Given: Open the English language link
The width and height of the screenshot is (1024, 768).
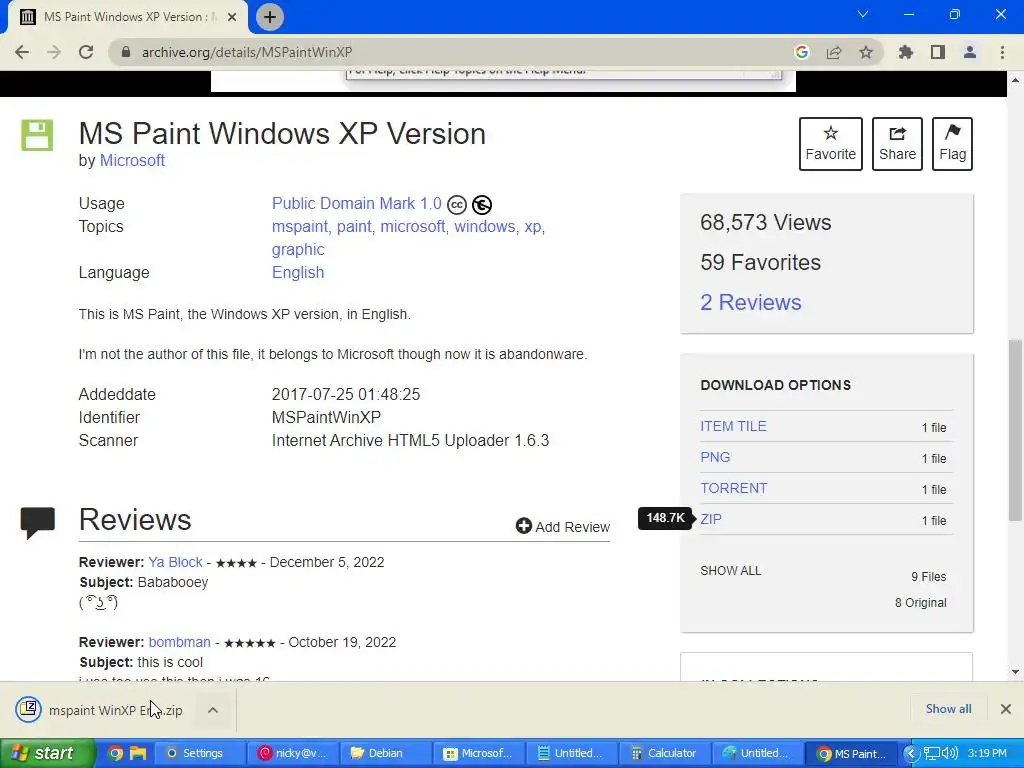Looking at the screenshot, I should click(x=298, y=273).
